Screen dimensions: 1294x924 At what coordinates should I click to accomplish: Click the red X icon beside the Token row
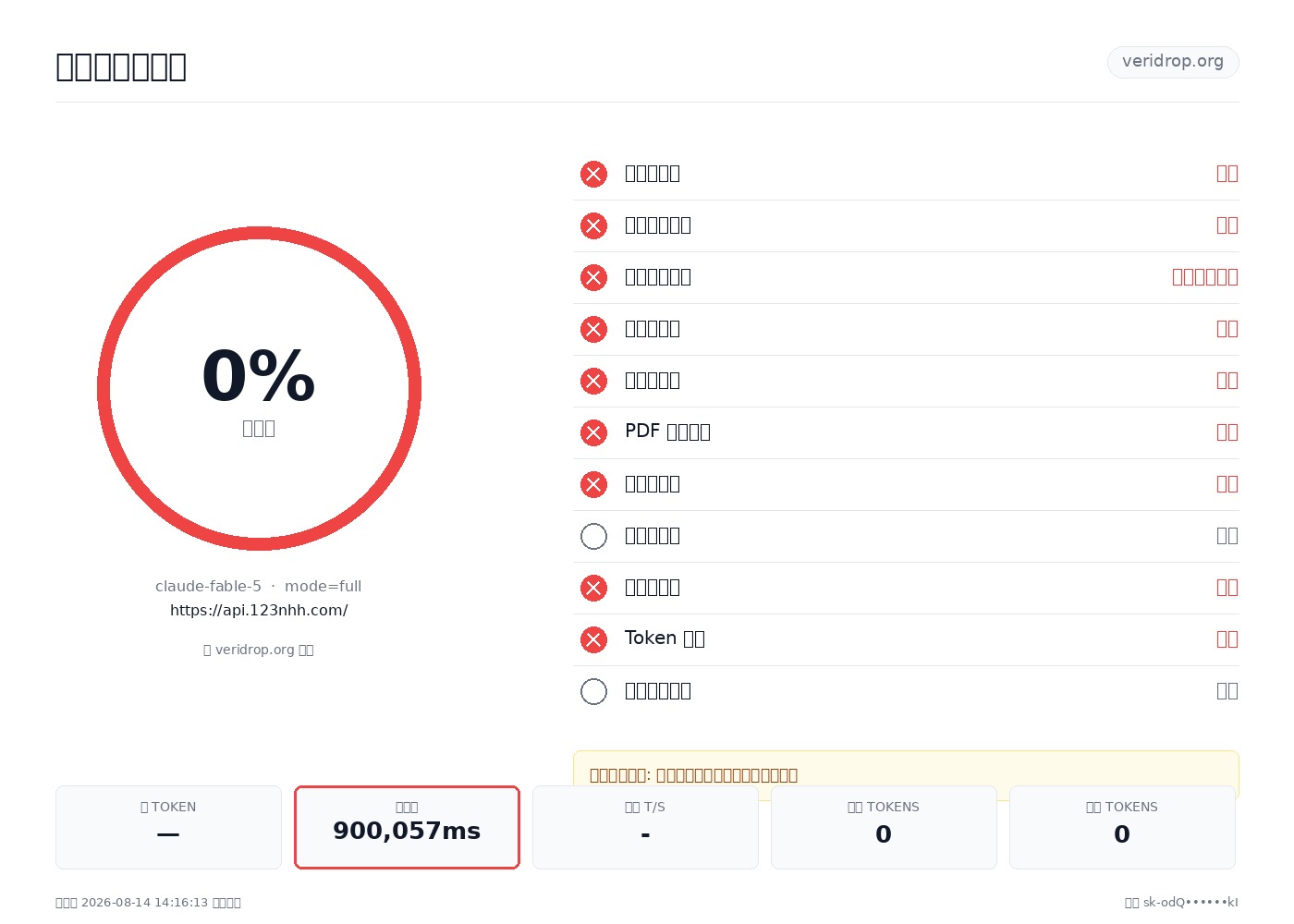(593, 639)
